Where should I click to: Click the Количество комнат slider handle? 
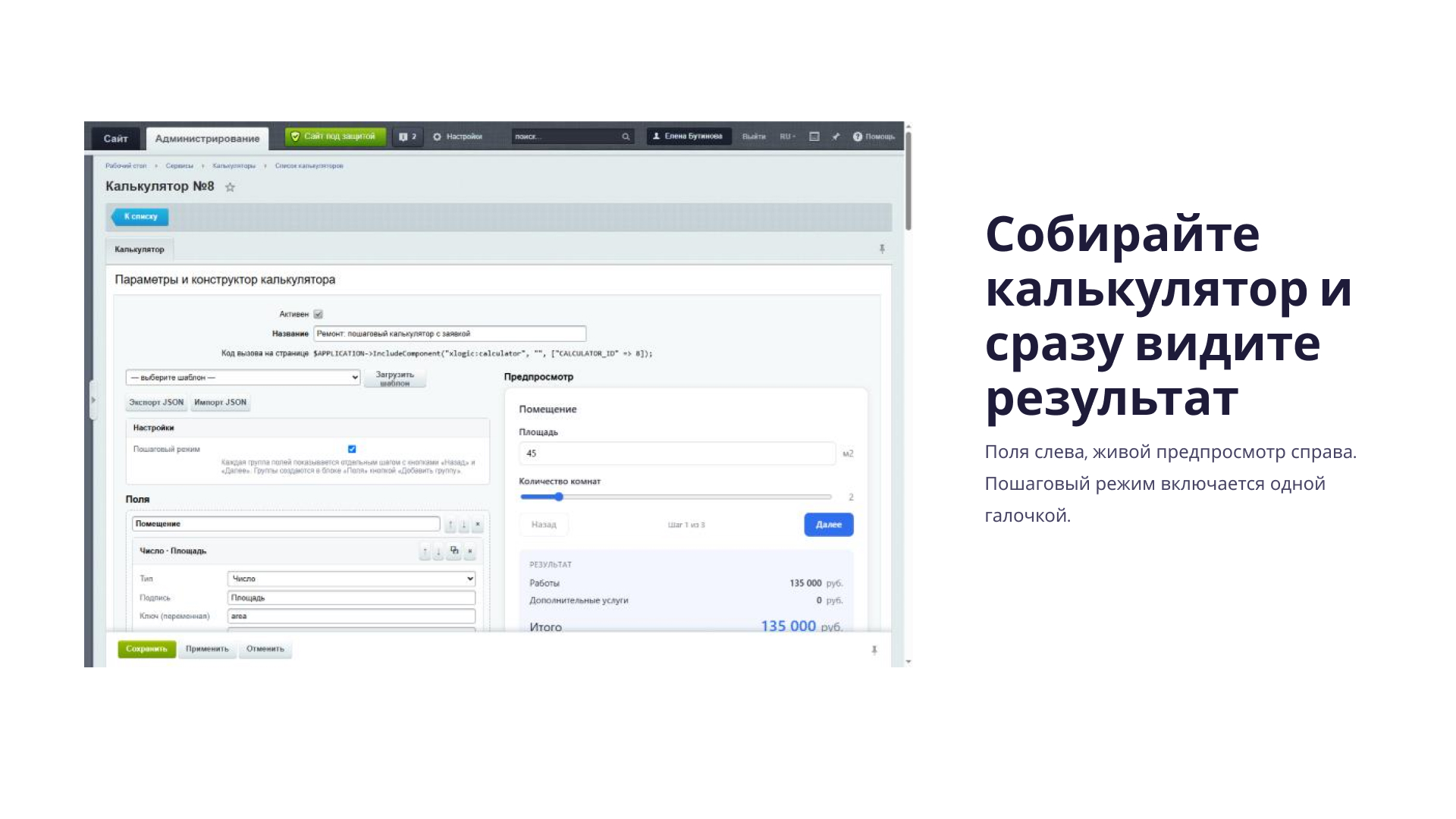(x=559, y=497)
